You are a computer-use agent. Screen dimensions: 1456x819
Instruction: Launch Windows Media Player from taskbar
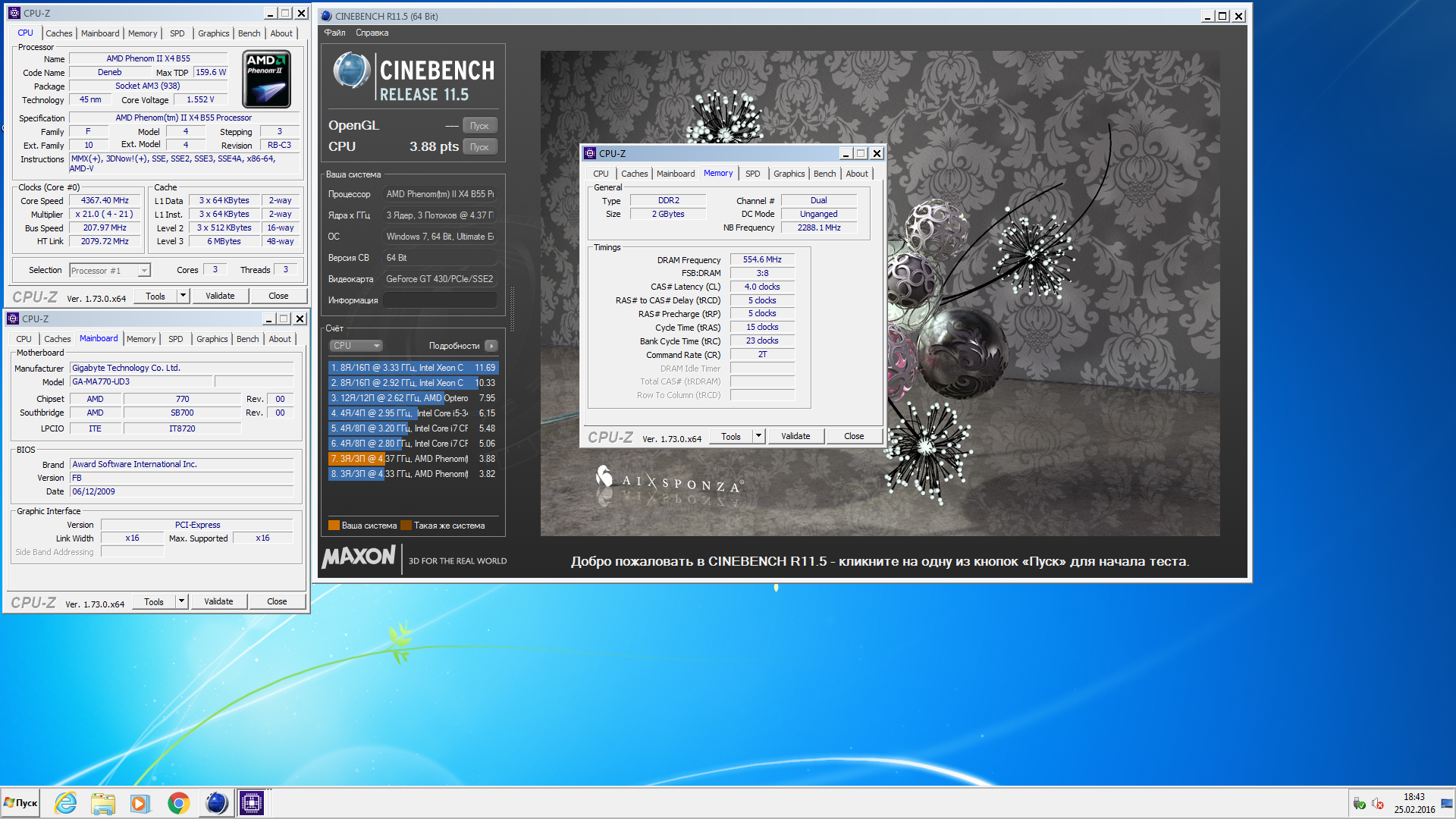point(140,802)
